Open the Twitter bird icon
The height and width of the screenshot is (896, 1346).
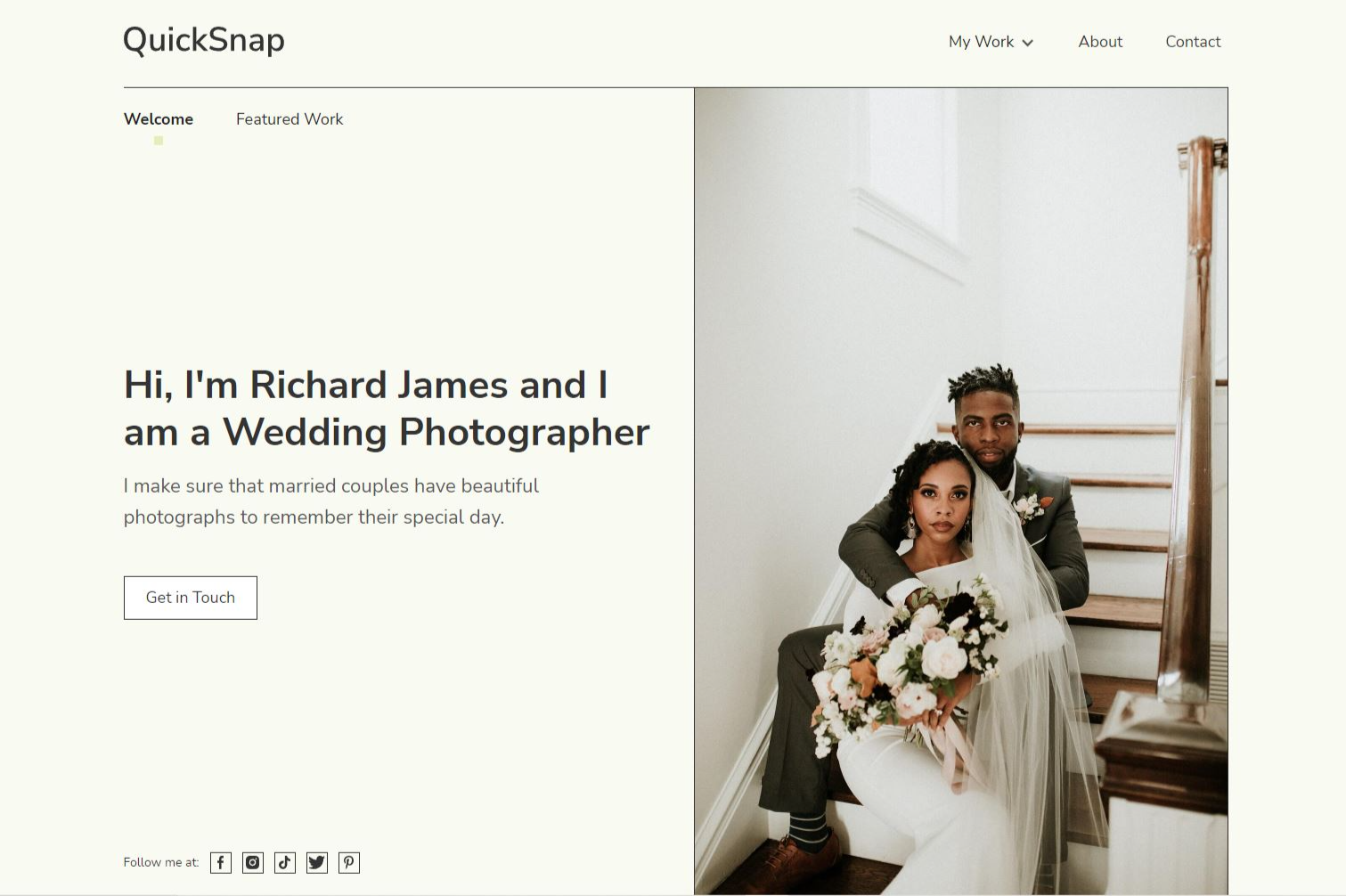click(x=317, y=862)
